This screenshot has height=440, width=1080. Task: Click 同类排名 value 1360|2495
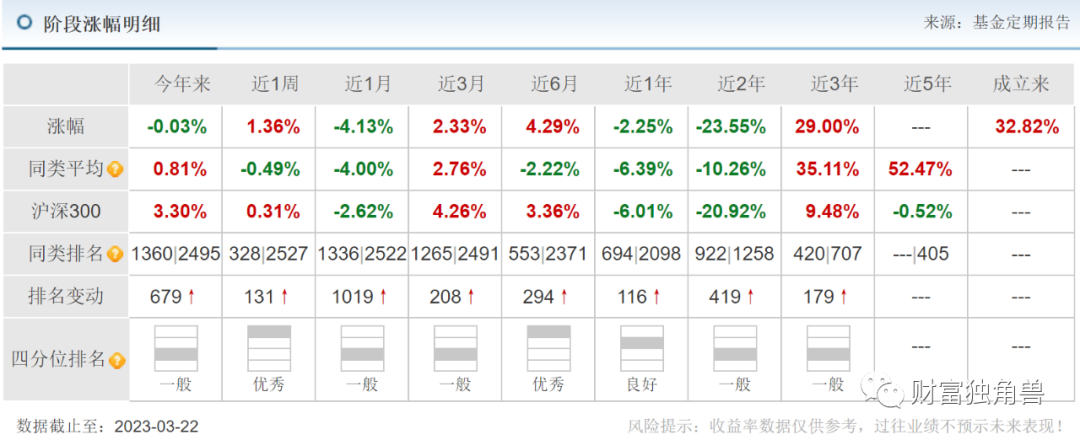pos(176,255)
